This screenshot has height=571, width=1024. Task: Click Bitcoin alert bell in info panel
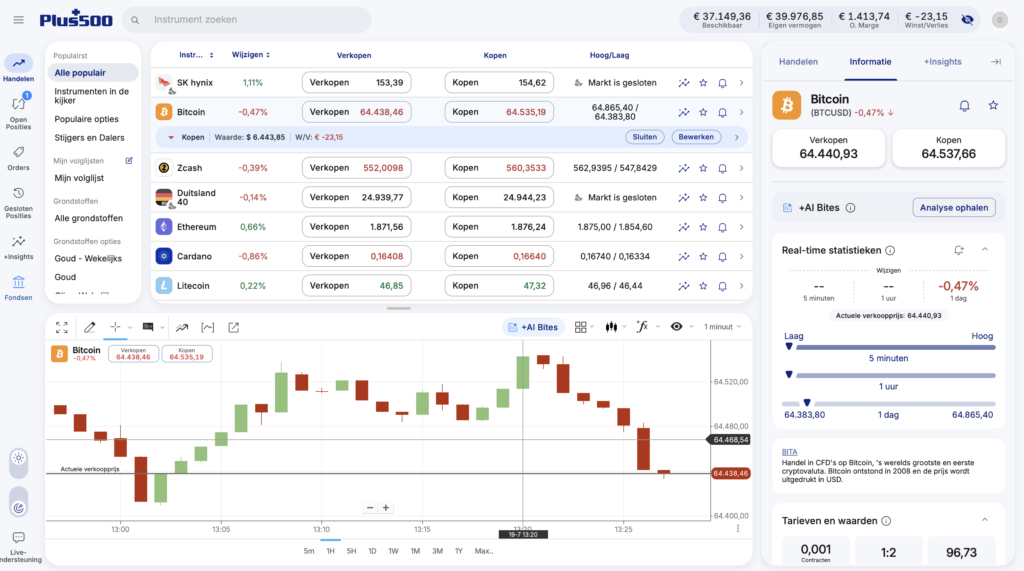coord(965,106)
